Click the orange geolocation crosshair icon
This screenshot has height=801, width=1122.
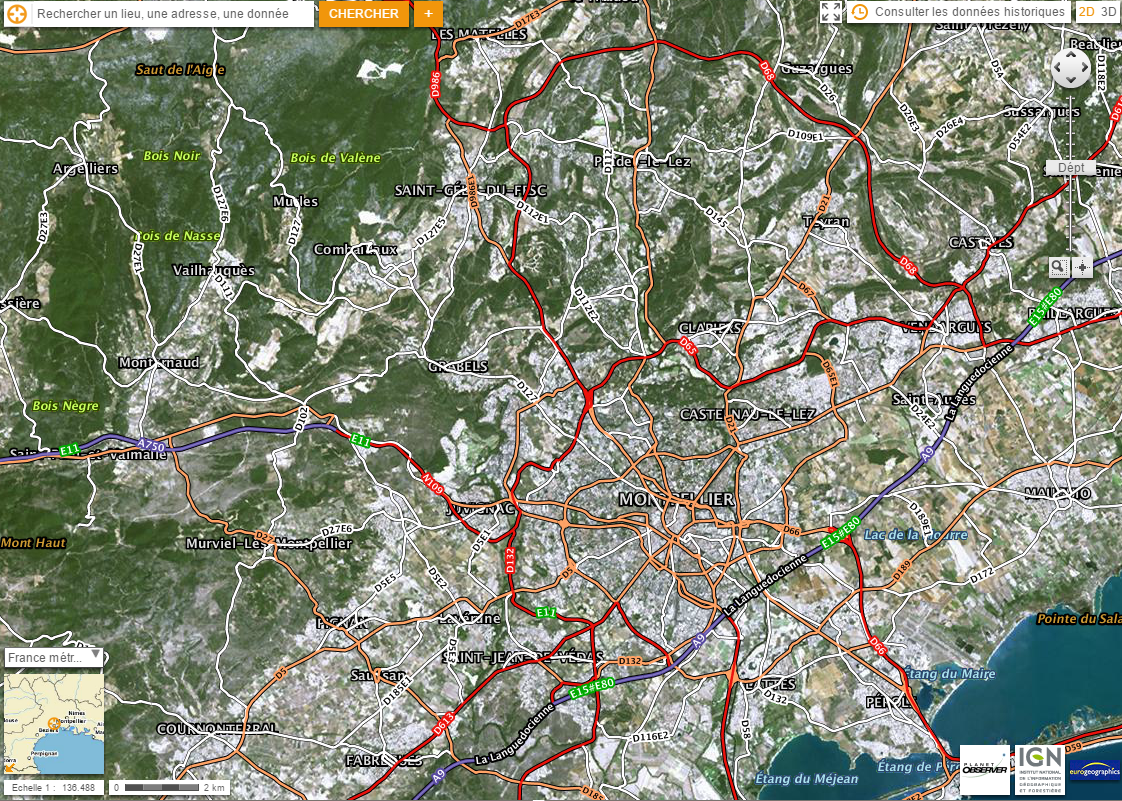click(x=16, y=14)
